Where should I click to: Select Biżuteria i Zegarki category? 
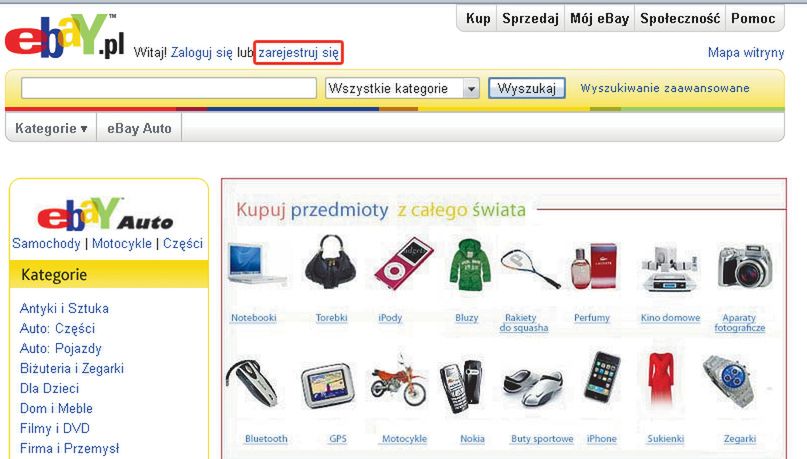(x=72, y=368)
